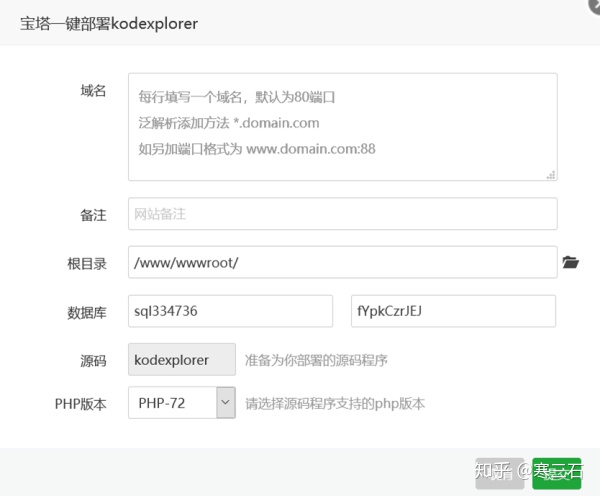This screenshot has width=600, height=496.
Task: Click the 备注 label
Action: click(93, 215)
